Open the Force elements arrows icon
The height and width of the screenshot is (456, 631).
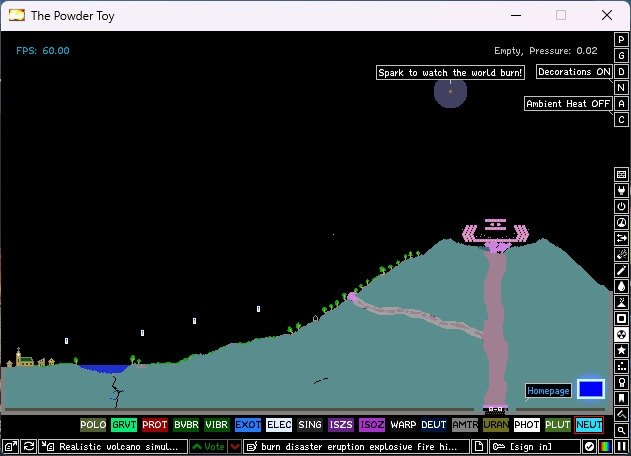[621, 238]
